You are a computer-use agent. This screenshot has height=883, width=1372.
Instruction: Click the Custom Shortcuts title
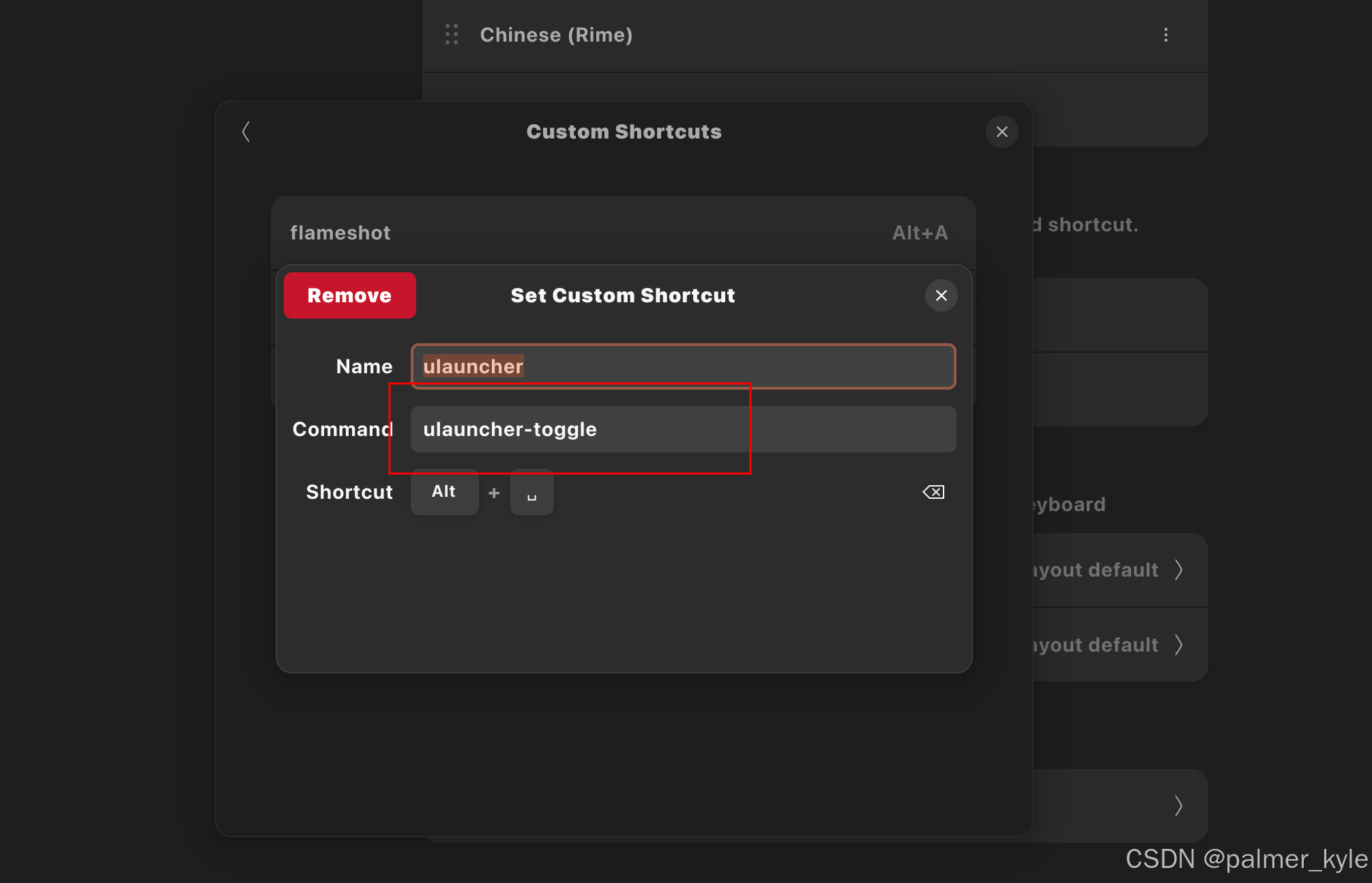624,132
